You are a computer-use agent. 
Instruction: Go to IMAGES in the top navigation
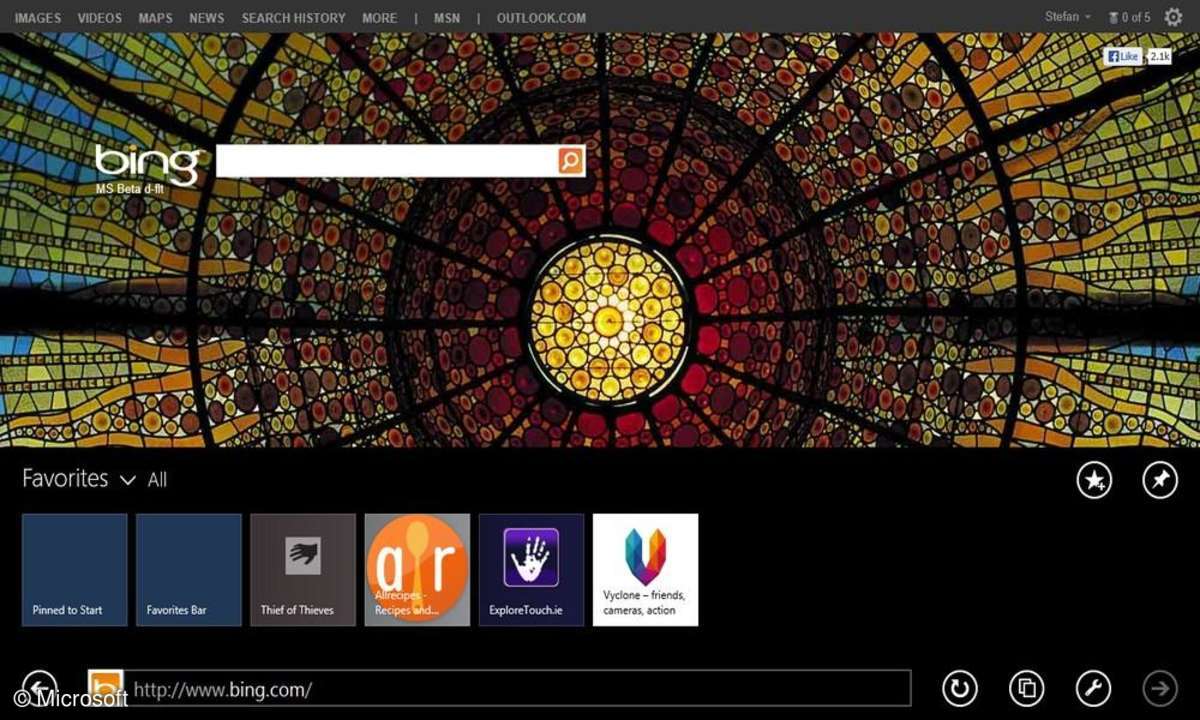click(x=38, y=18)
